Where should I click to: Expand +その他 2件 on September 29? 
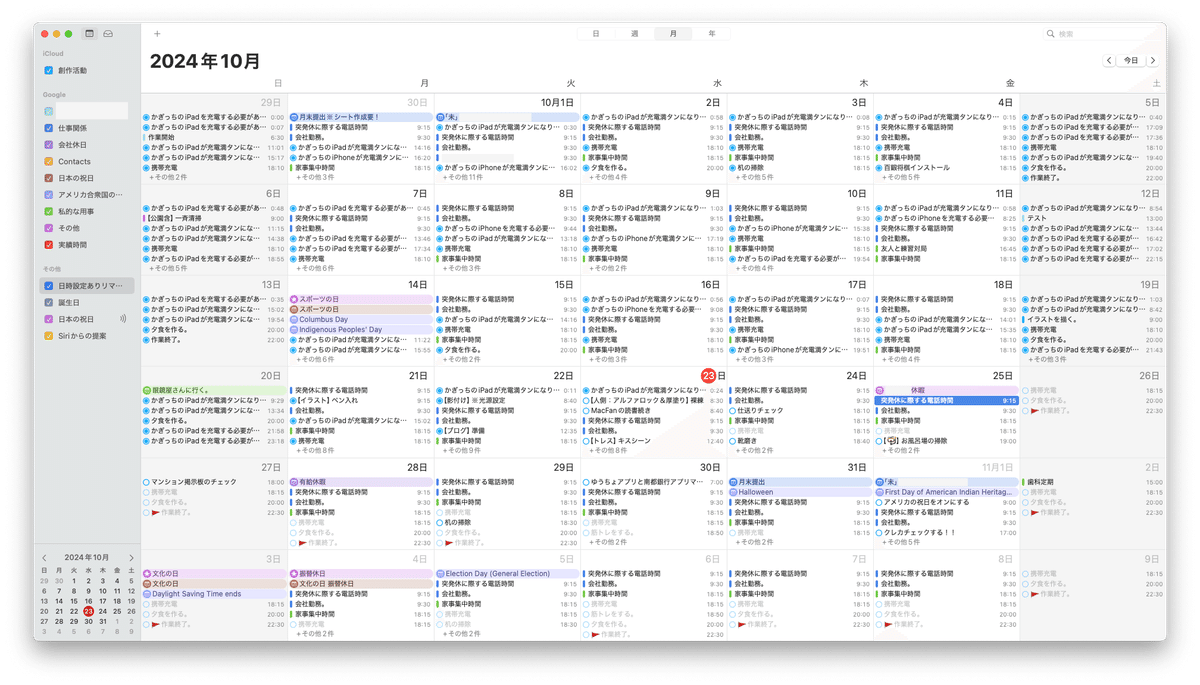click(168, 177)
